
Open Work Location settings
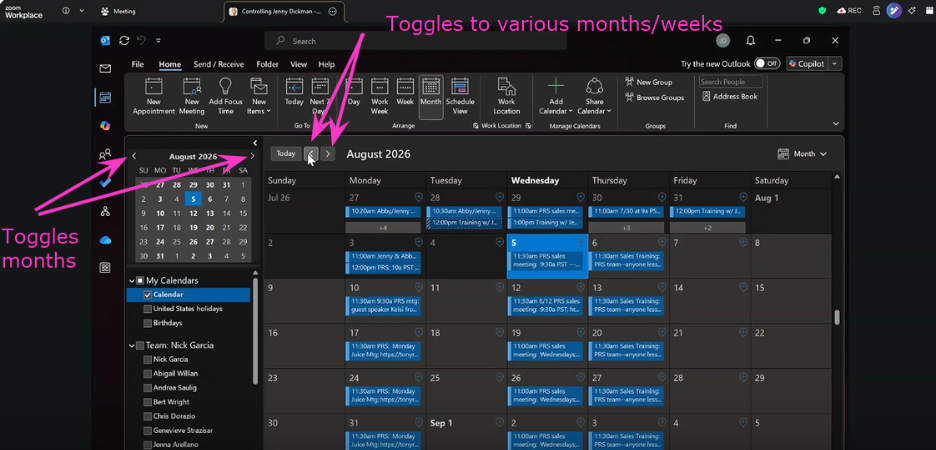(506, 96)
